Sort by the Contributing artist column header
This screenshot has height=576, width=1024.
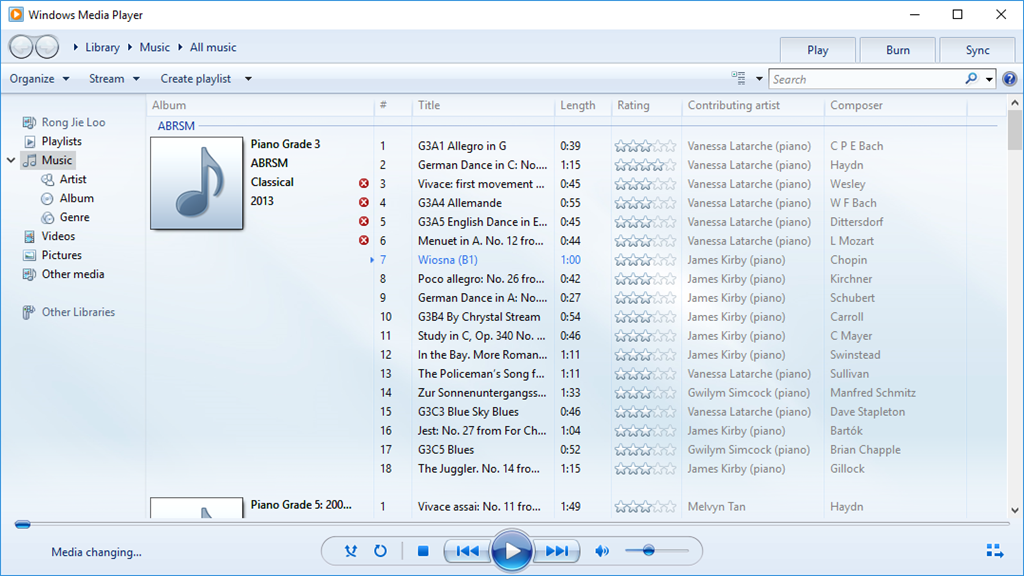point(752,105)
